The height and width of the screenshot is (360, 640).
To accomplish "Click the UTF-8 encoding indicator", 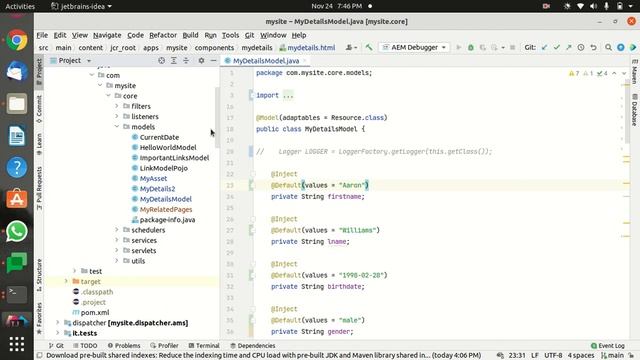I will pos(553,355).
